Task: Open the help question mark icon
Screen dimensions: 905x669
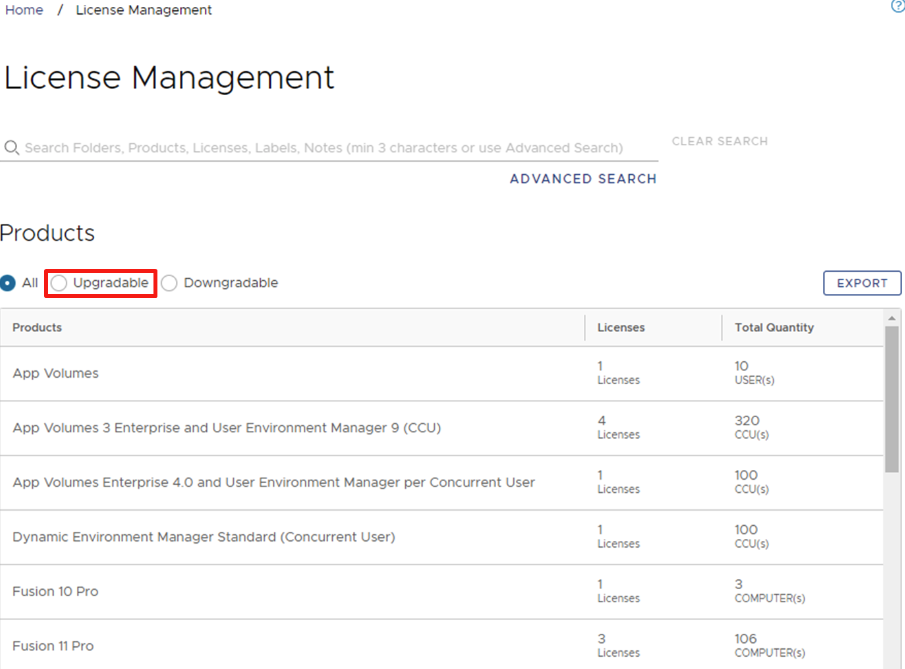Action: click(897, 6)
